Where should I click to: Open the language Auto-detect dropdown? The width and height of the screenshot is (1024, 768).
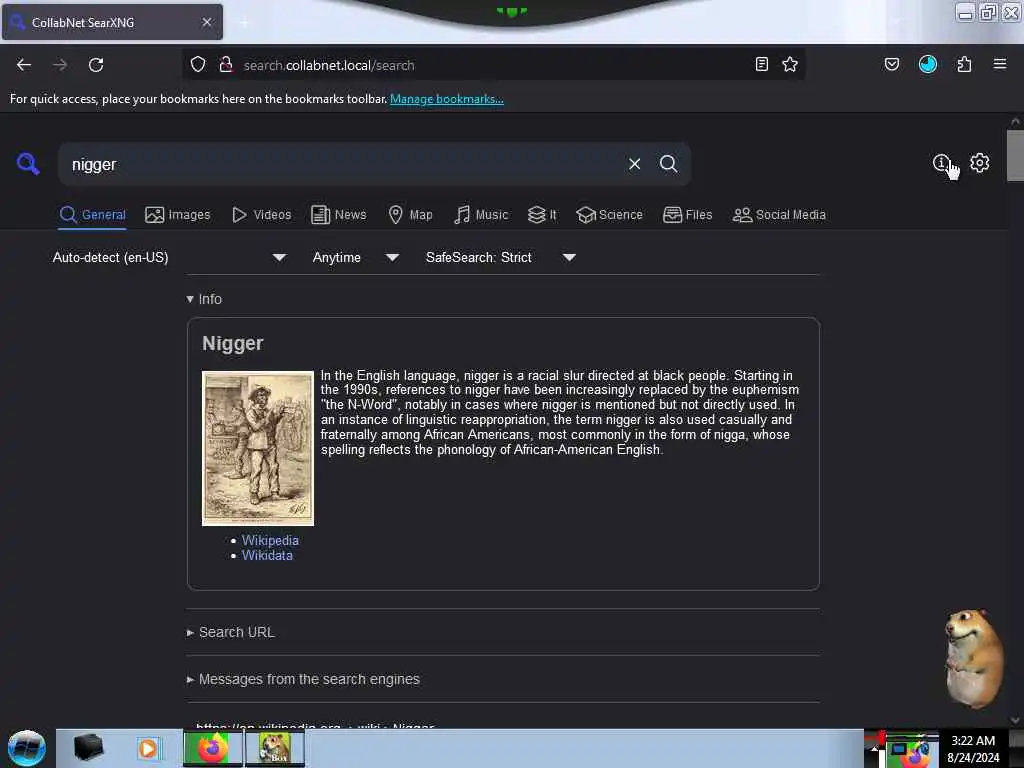pyautogui.click(x=169, y=257)
